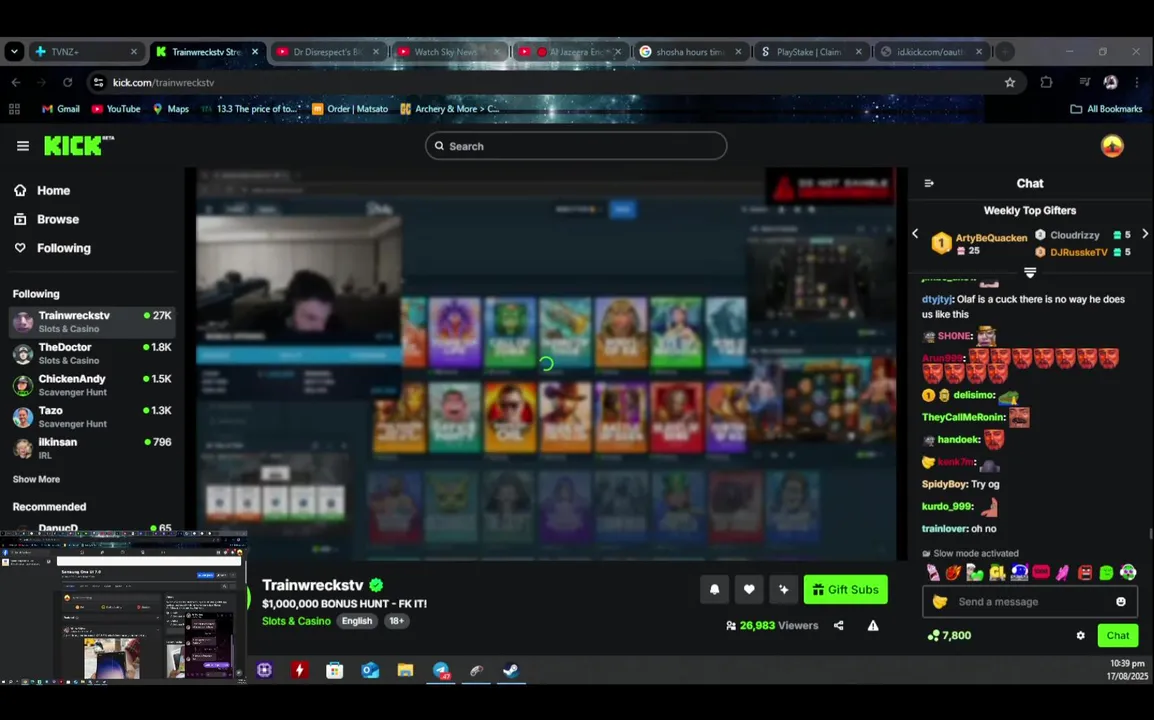Open the Gmail bookmark
This screenshot has height=720, width=1154.
(60, 109)
